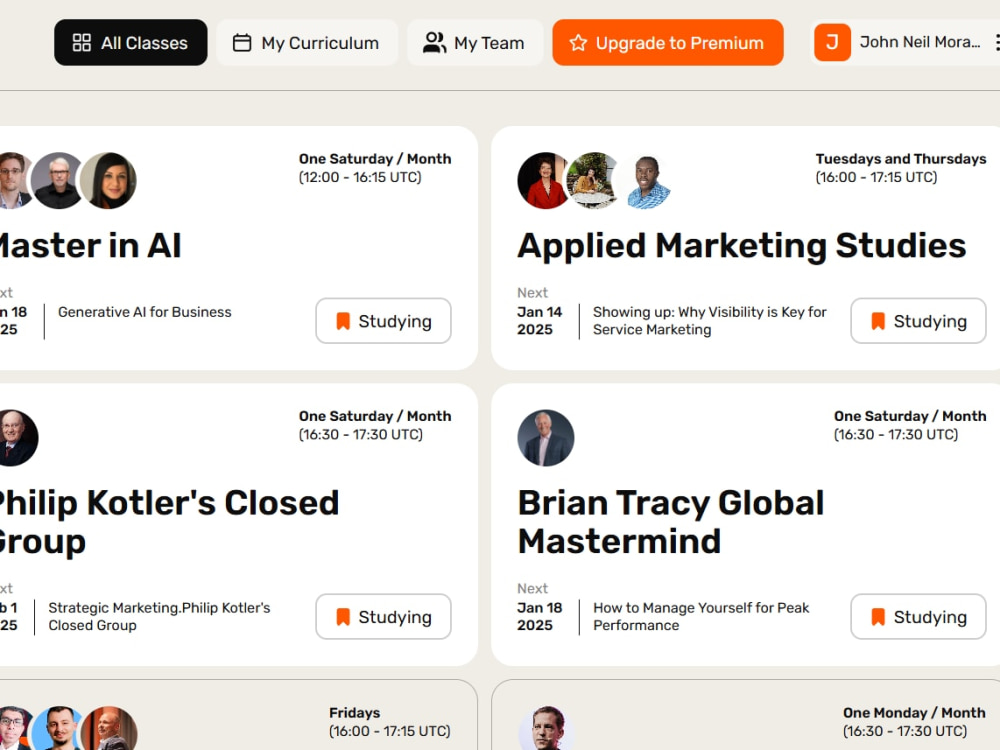This screenshot has width=1000, height=750.
Task: Click Generative AI for Business session
Action: click(x=145, y=312)
